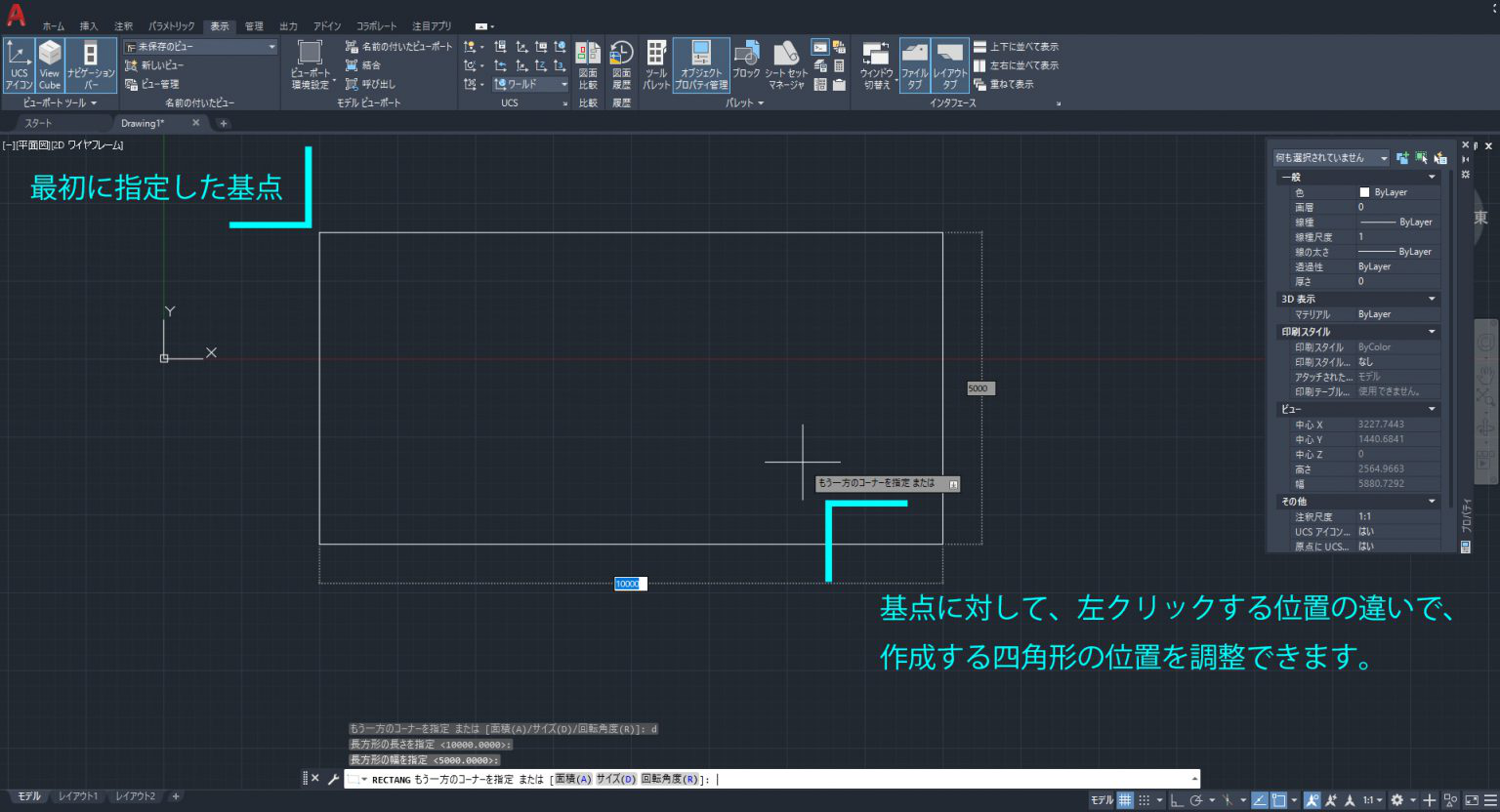
Task: Click the ビューポート環境設定 icon
Action: coord(311,65)
